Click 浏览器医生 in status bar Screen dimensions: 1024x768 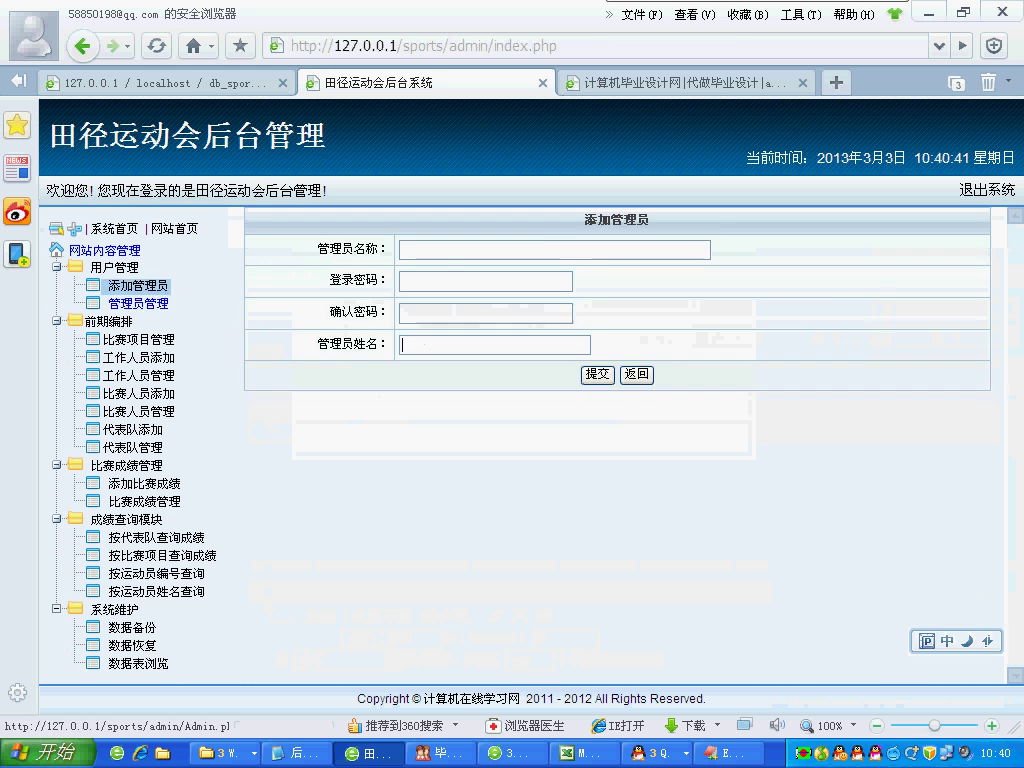(x=526, y=726)
